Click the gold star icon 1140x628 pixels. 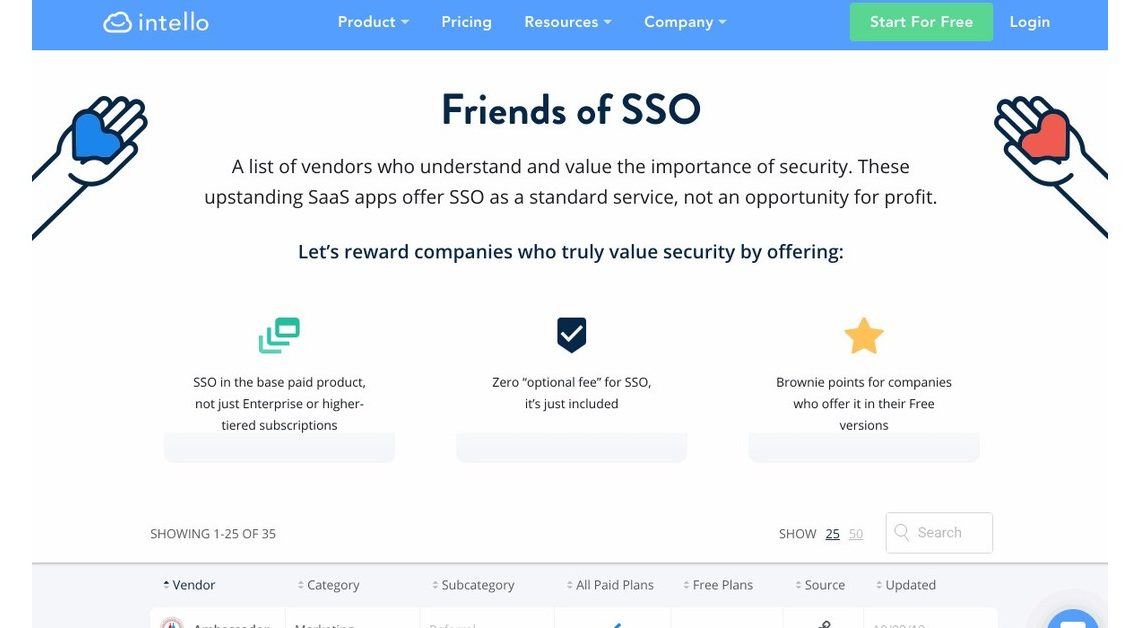coord(863,336)
